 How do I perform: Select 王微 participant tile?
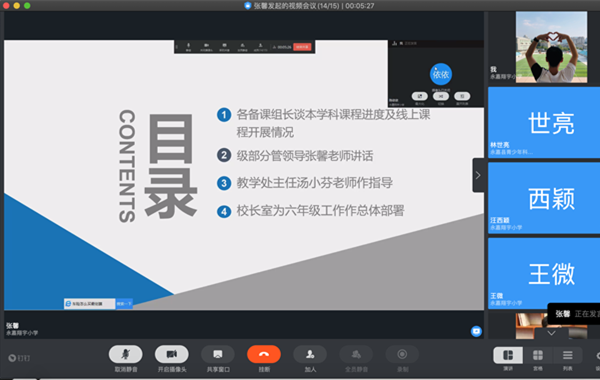point(544,273)
